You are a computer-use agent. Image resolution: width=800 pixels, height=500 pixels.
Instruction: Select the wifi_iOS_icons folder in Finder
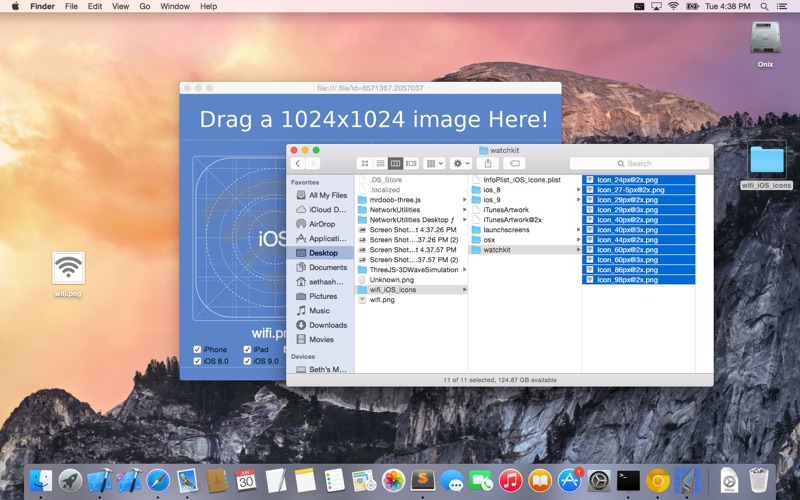(411, 289)
